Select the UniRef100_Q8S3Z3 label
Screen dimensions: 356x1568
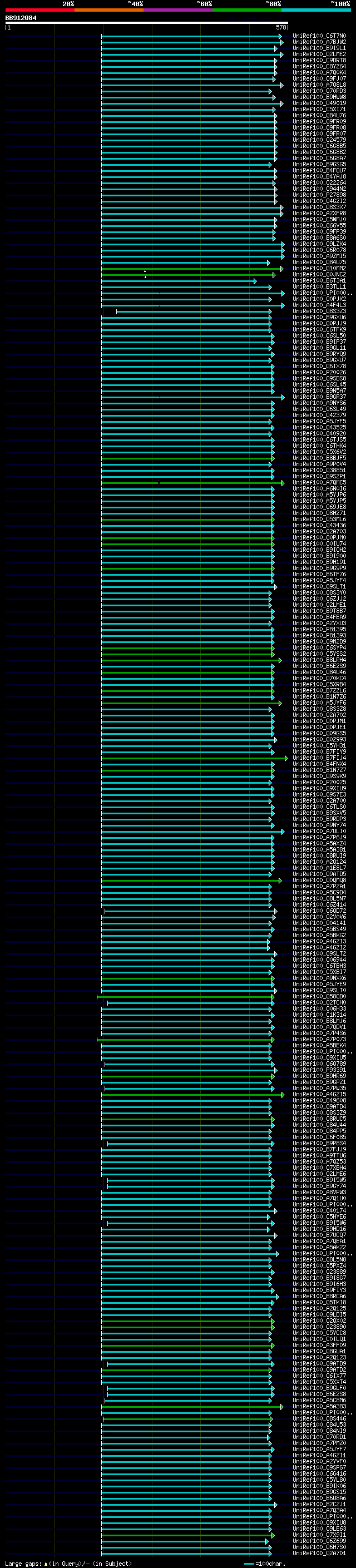pyautogui.click(x=319, y=311)
